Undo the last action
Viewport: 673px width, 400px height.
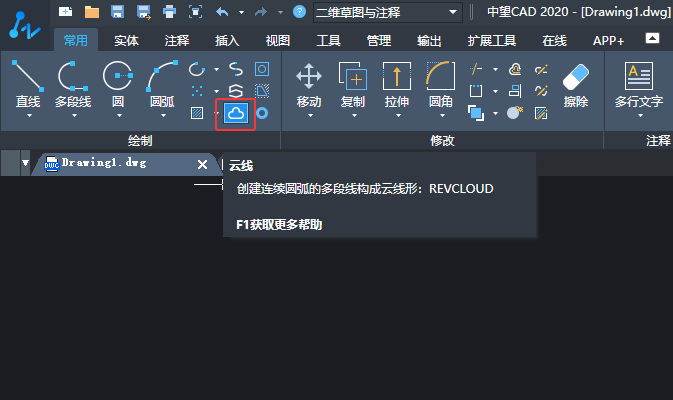[x=222, y=12]
